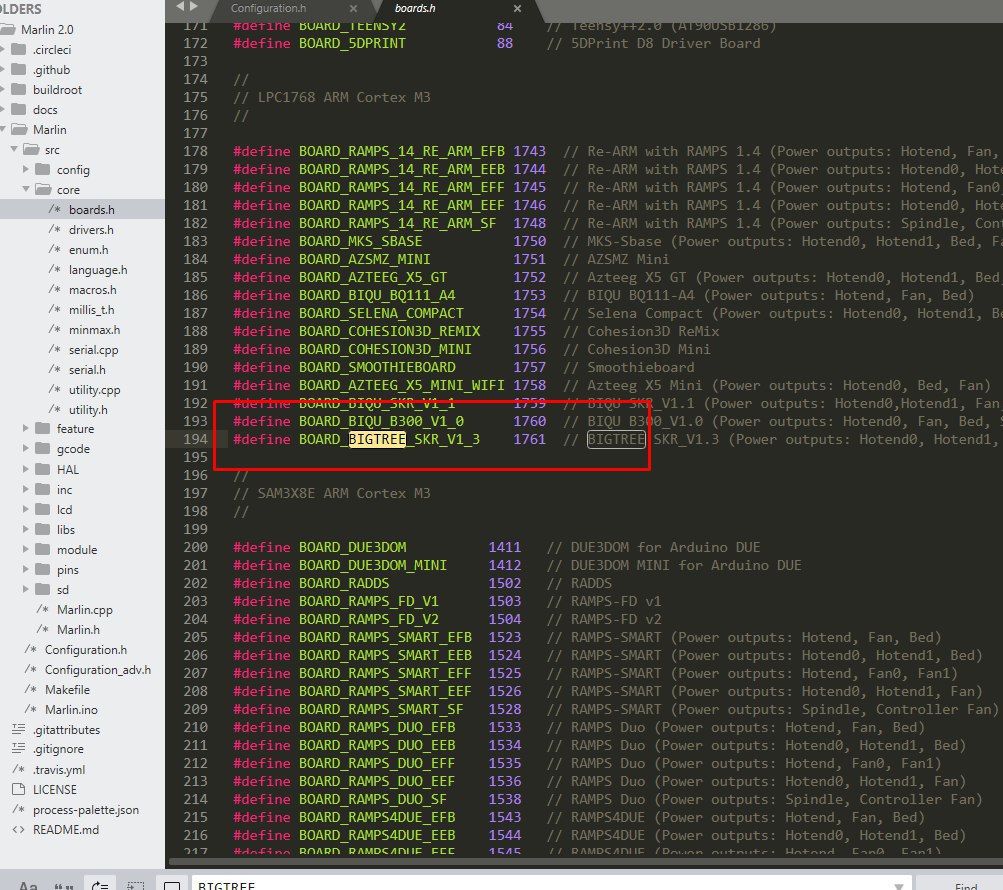This screenshot has width=1003, height=890.
Task: Click the pins folder icon
Action: click(x=43, y=569)
